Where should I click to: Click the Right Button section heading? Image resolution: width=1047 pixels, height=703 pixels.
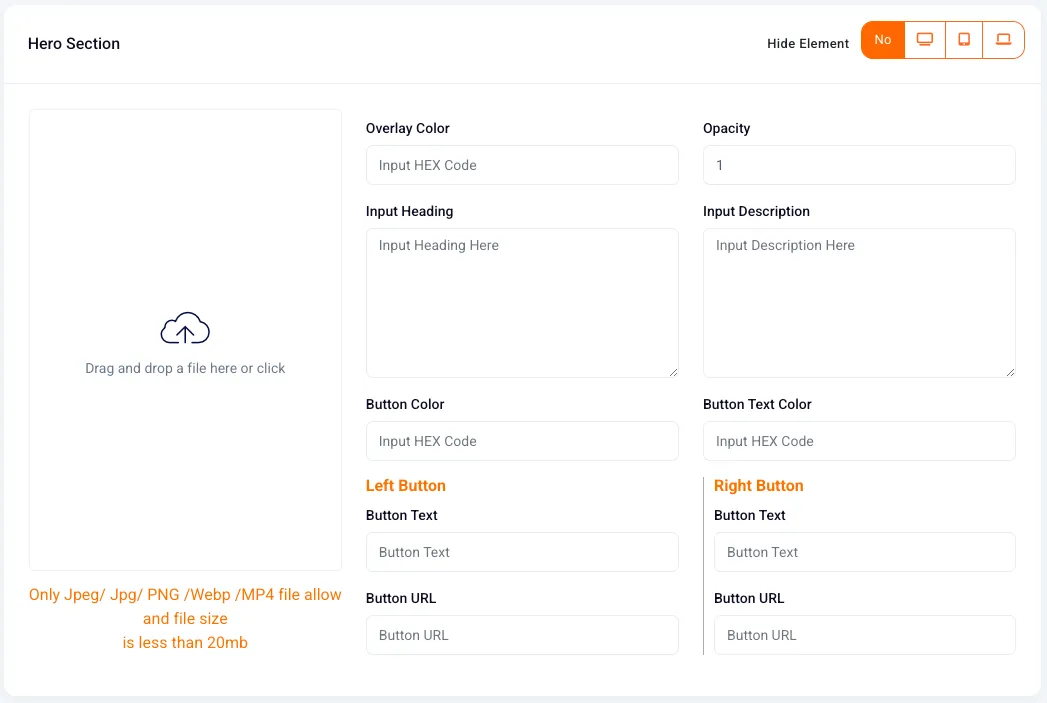(x=759, y=486)
